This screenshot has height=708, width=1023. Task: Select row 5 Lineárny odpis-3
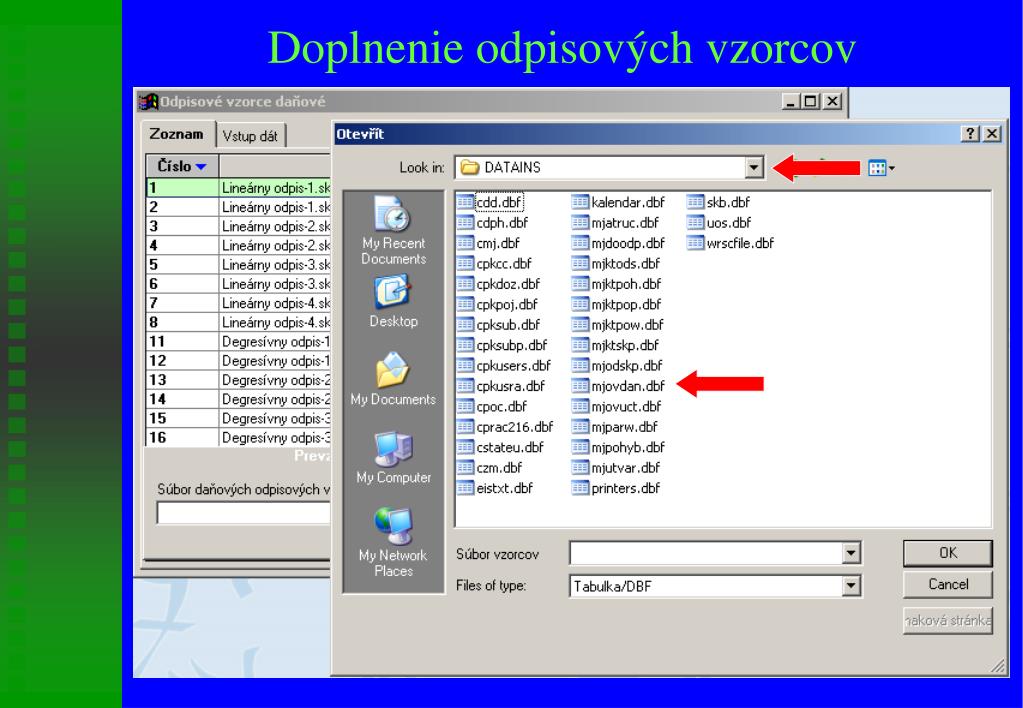[239, 265]
